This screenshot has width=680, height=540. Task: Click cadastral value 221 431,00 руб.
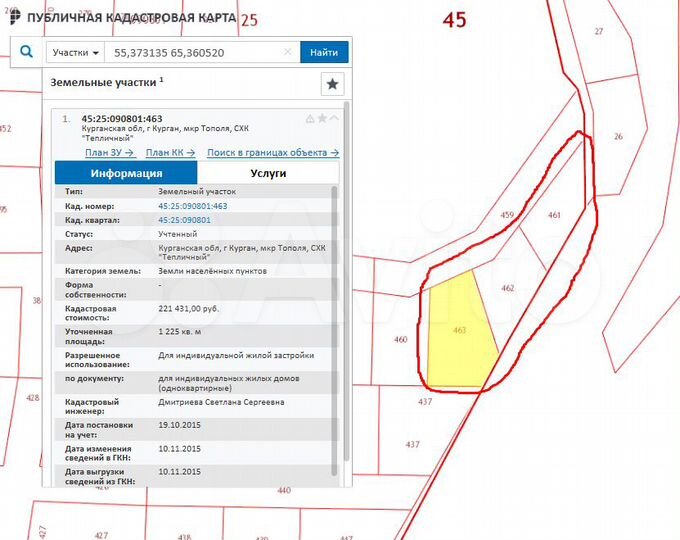point(189,309)
